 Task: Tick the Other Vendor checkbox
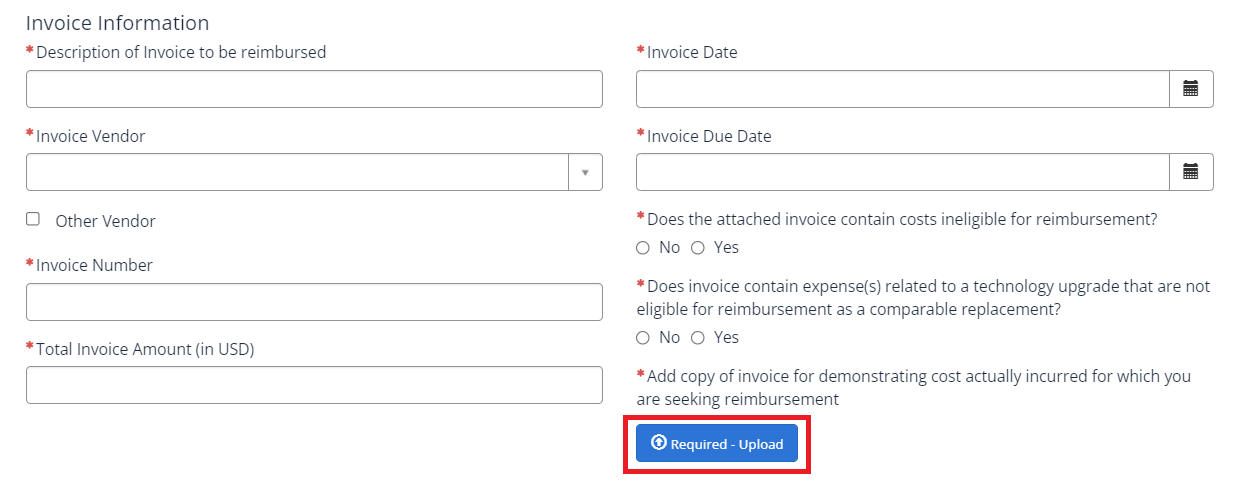pos(33,219)
